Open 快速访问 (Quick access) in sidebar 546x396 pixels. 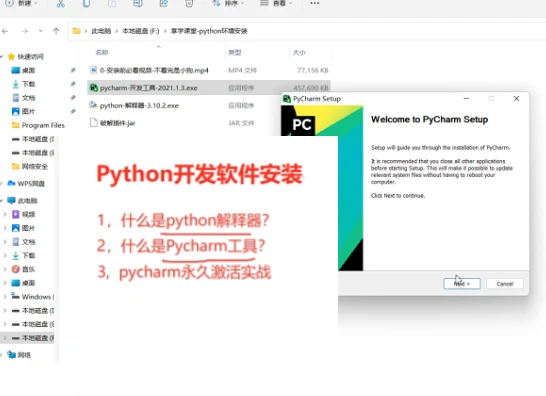point(31,56)
